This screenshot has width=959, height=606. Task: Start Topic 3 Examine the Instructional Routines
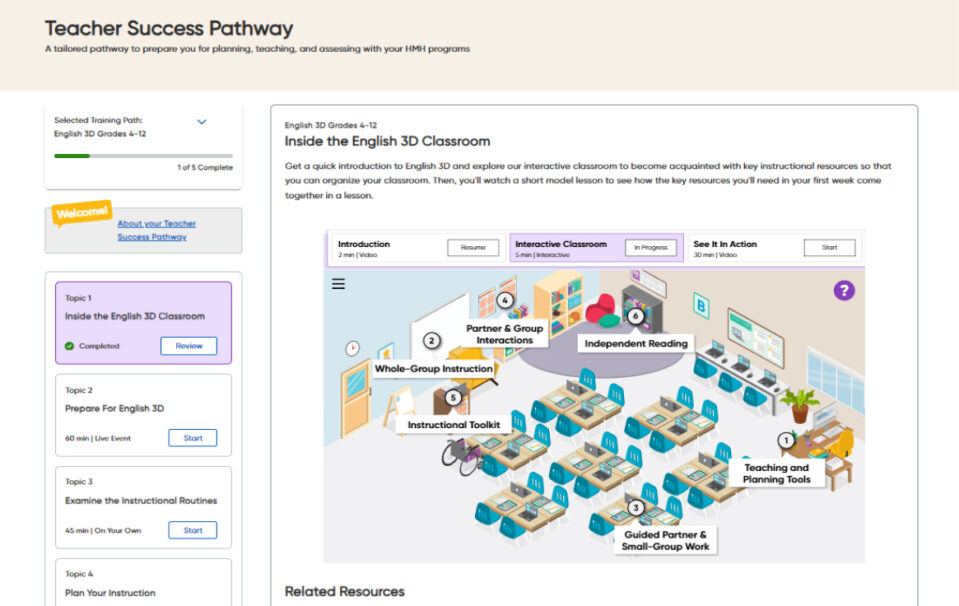(x=193, y=530)
